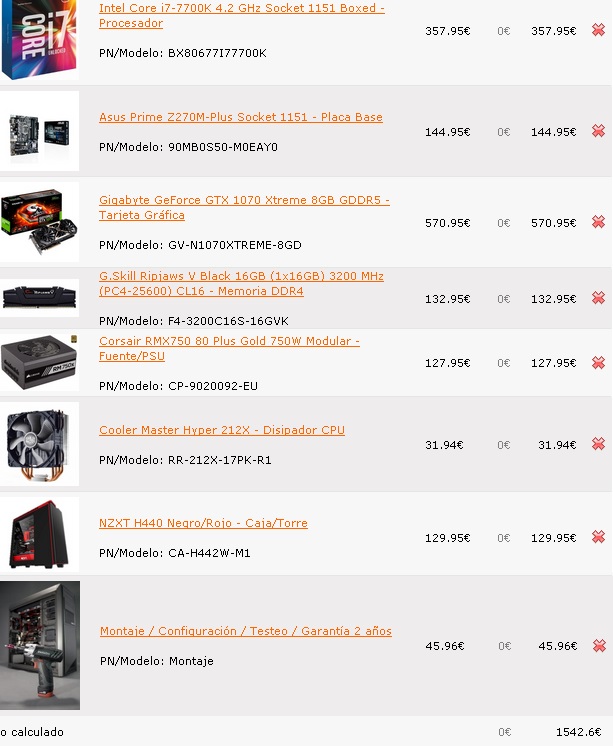Open Corsair RMX750 80 Plus Gold link
613x746 pixels.
229,348
